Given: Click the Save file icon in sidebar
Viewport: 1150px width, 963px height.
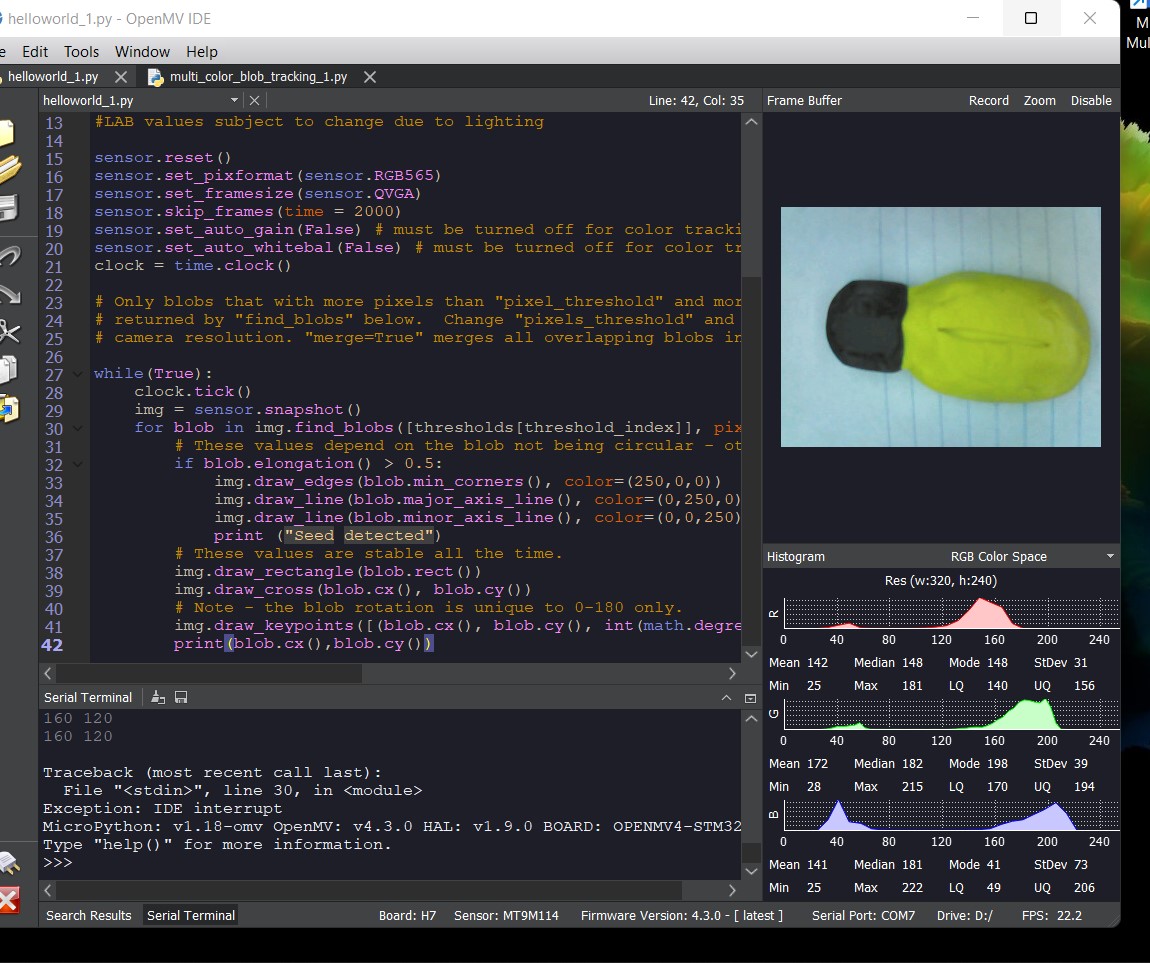Looking at the screenshot, I should (x=8, y=207).
